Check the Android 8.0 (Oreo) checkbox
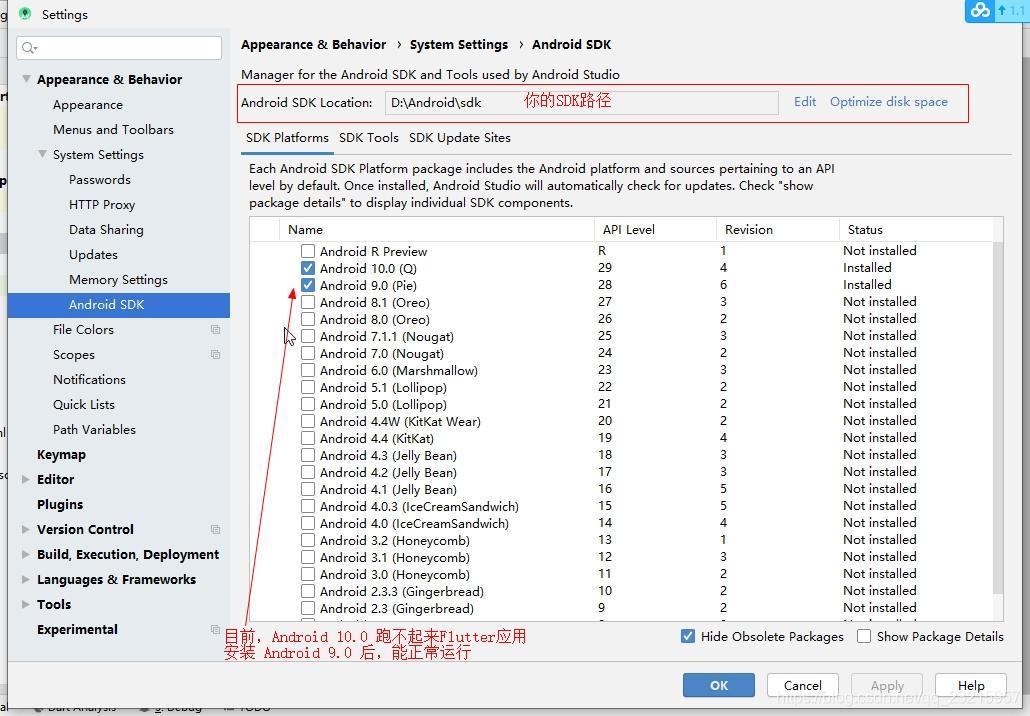 point(307,319)
